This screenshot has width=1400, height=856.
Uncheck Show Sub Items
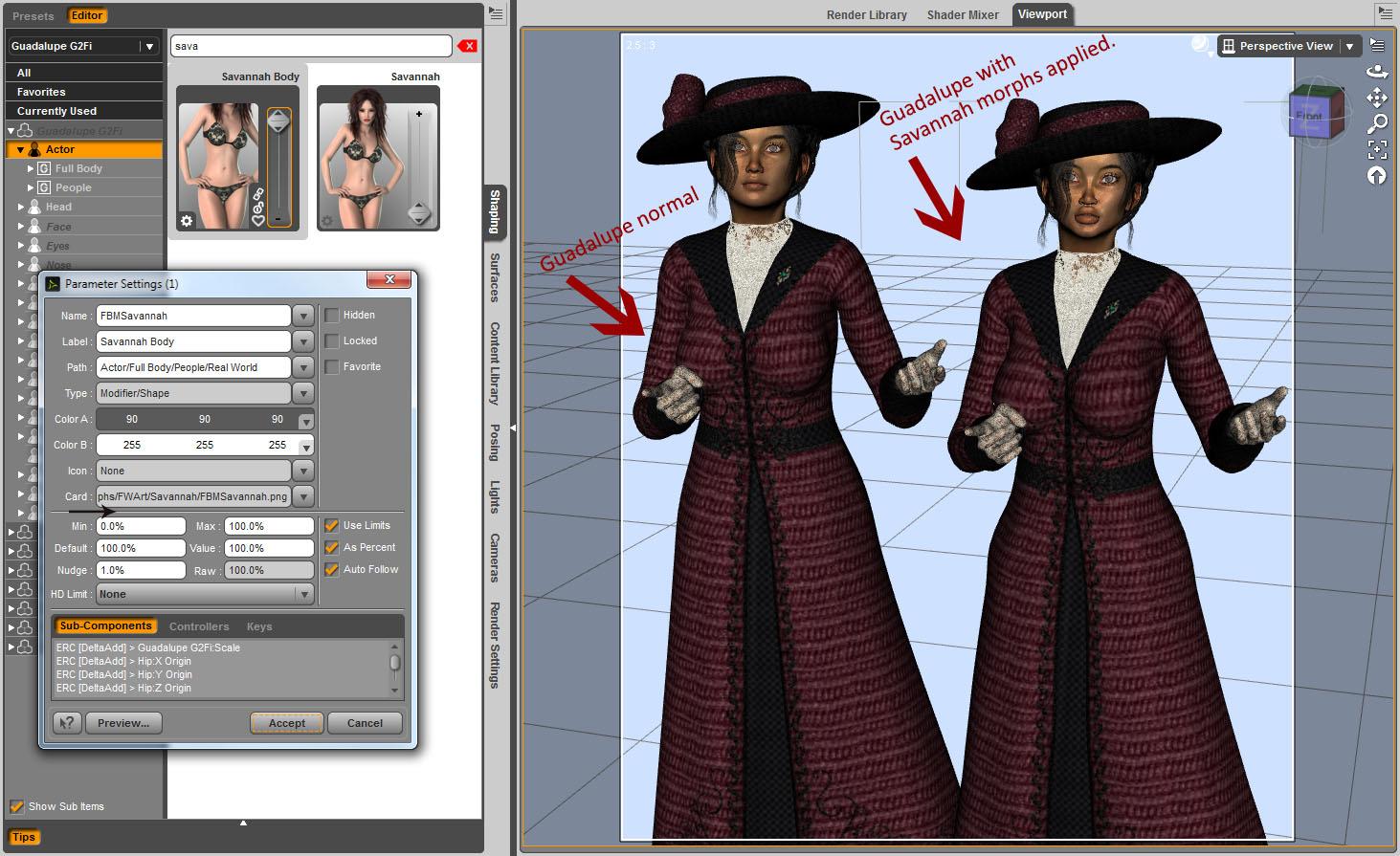tap(16, 806)
